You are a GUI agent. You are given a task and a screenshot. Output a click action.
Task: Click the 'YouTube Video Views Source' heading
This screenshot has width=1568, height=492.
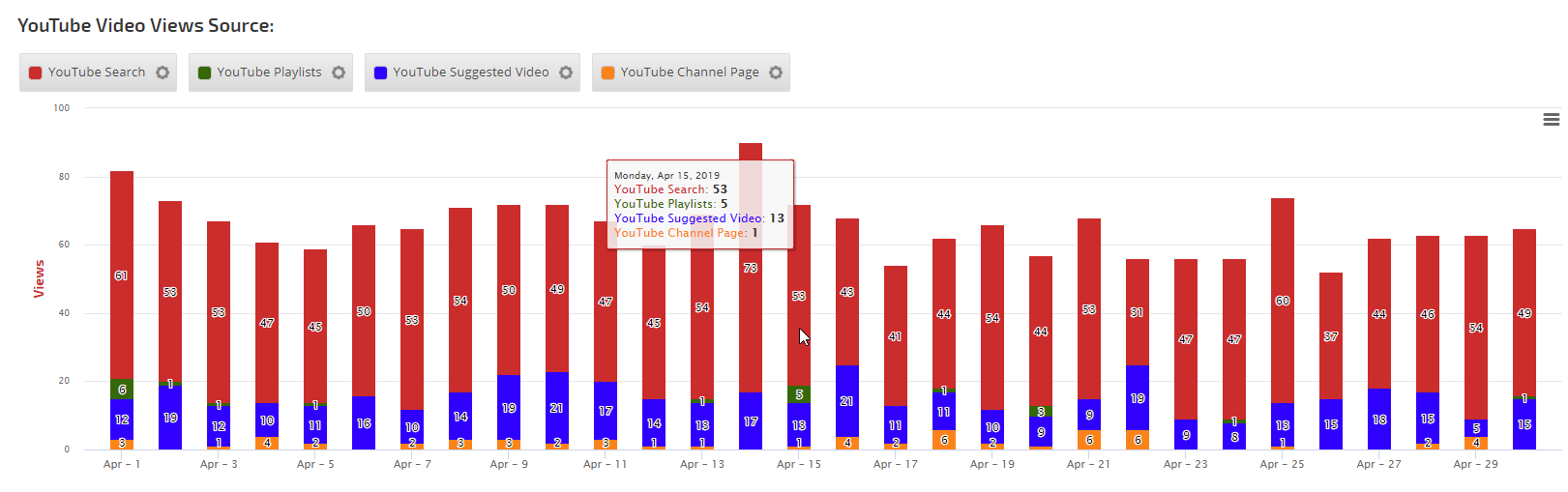point(146,26)
